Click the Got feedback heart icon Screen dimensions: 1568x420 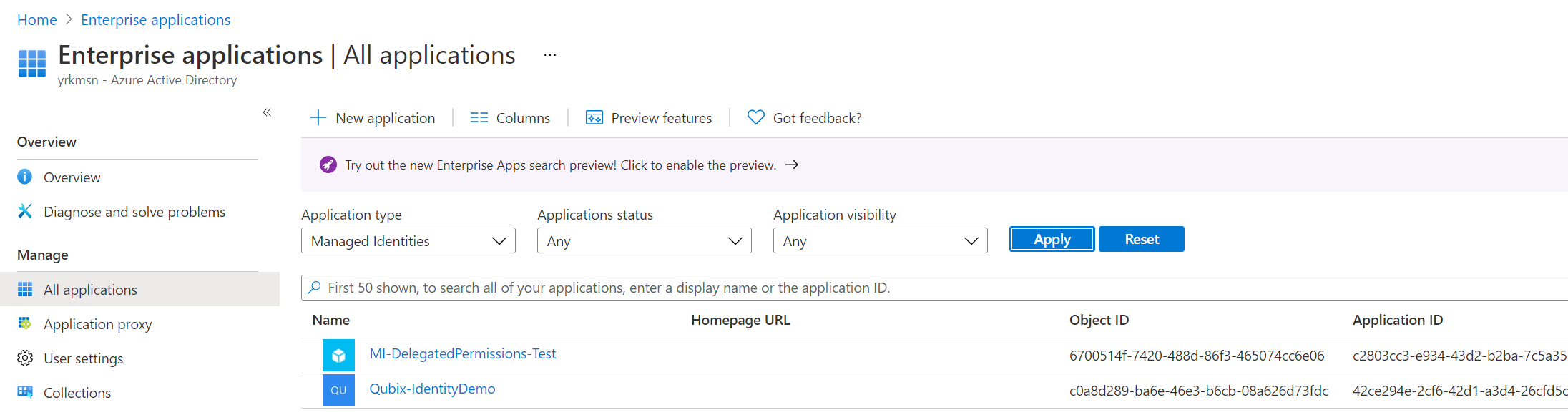pos(755,117)
